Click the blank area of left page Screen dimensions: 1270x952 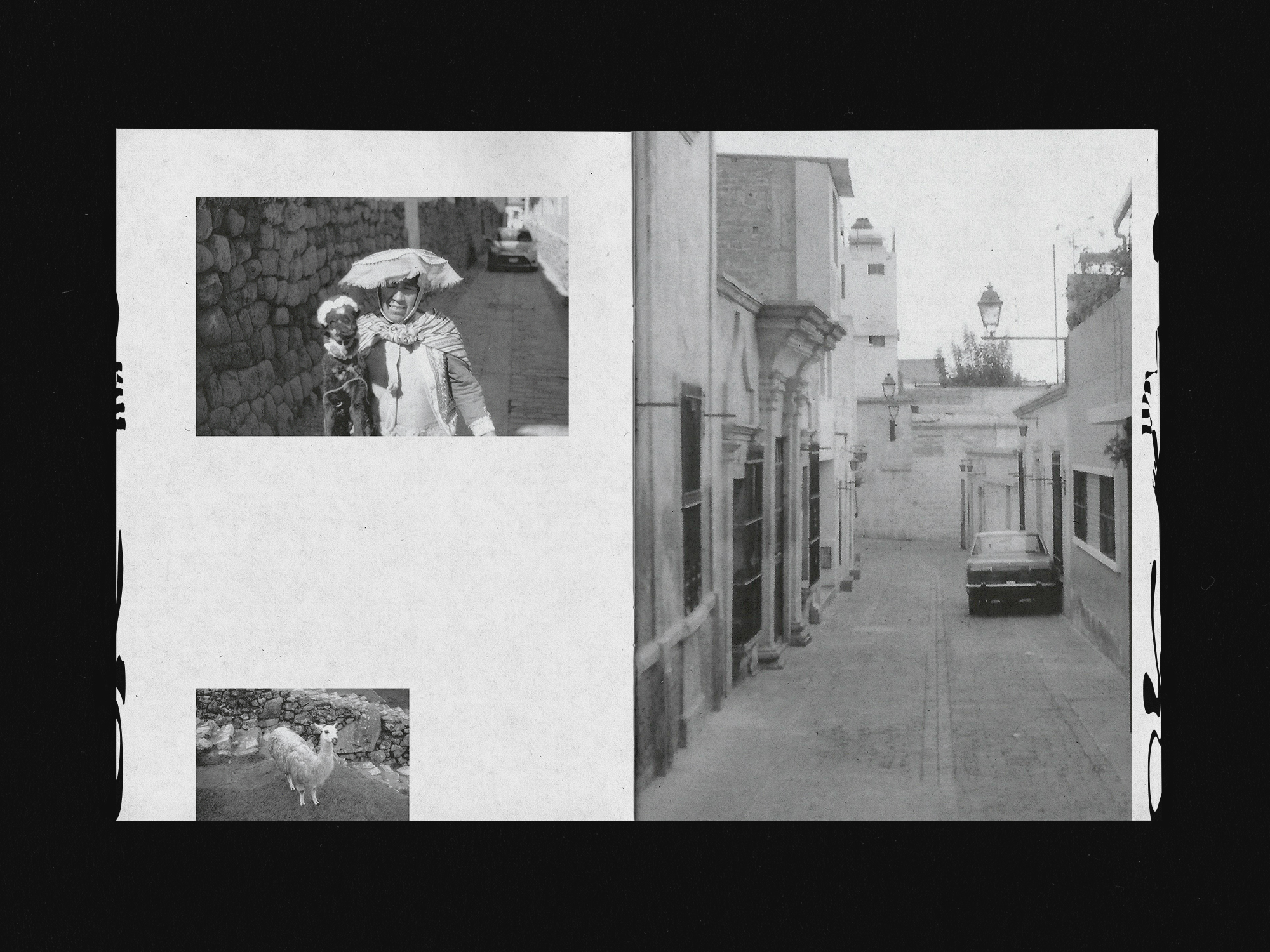[381, 559]
